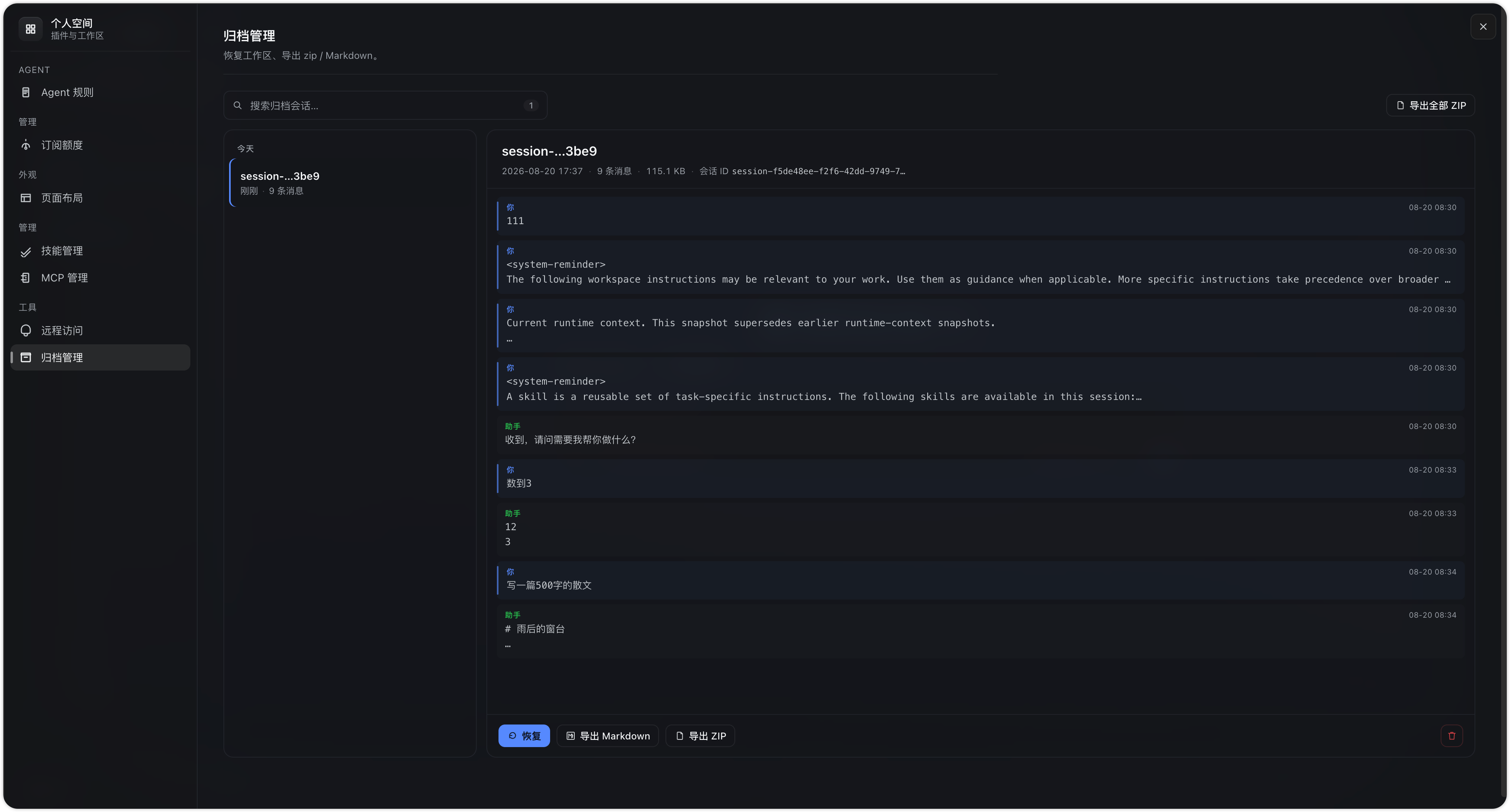
Task: Open Agent 规则 settings
Action: point(100,93)
